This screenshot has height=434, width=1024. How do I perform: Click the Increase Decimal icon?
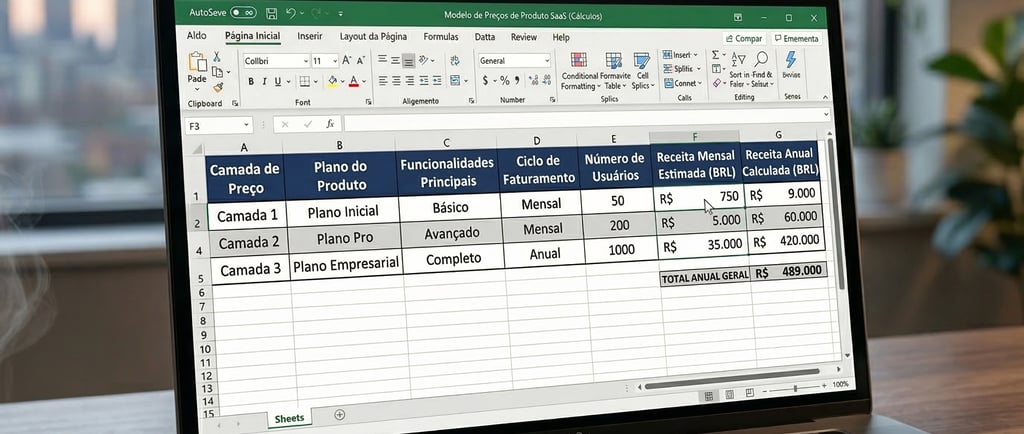point(534,80)
